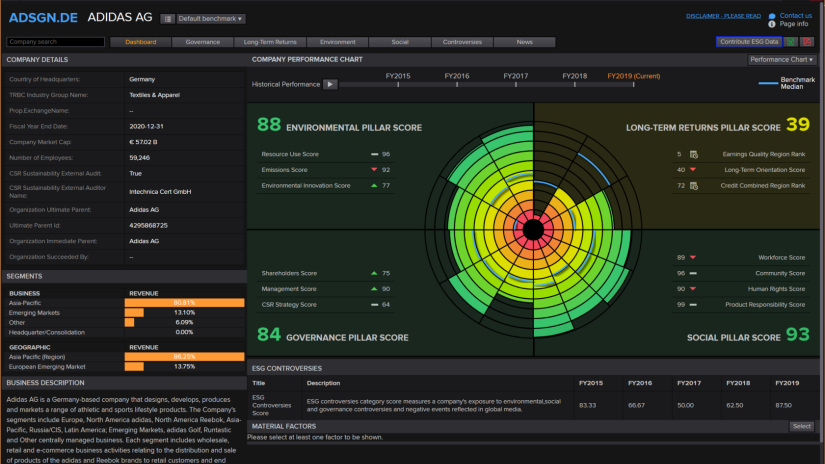
Task: Click the Ultimate Parent Id 4295868725
Action: pos(148,226)
